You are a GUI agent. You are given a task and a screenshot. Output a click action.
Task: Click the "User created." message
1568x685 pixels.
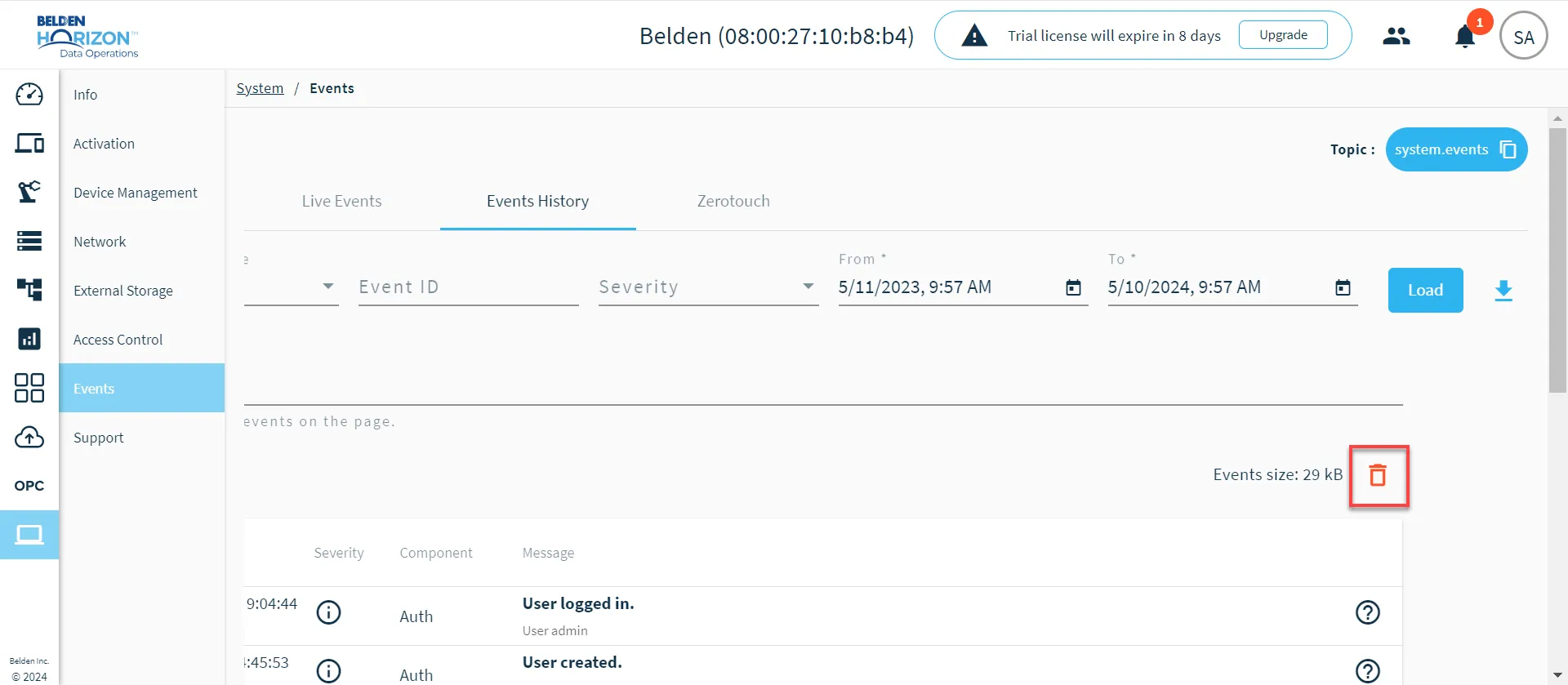tap(572, 662)
